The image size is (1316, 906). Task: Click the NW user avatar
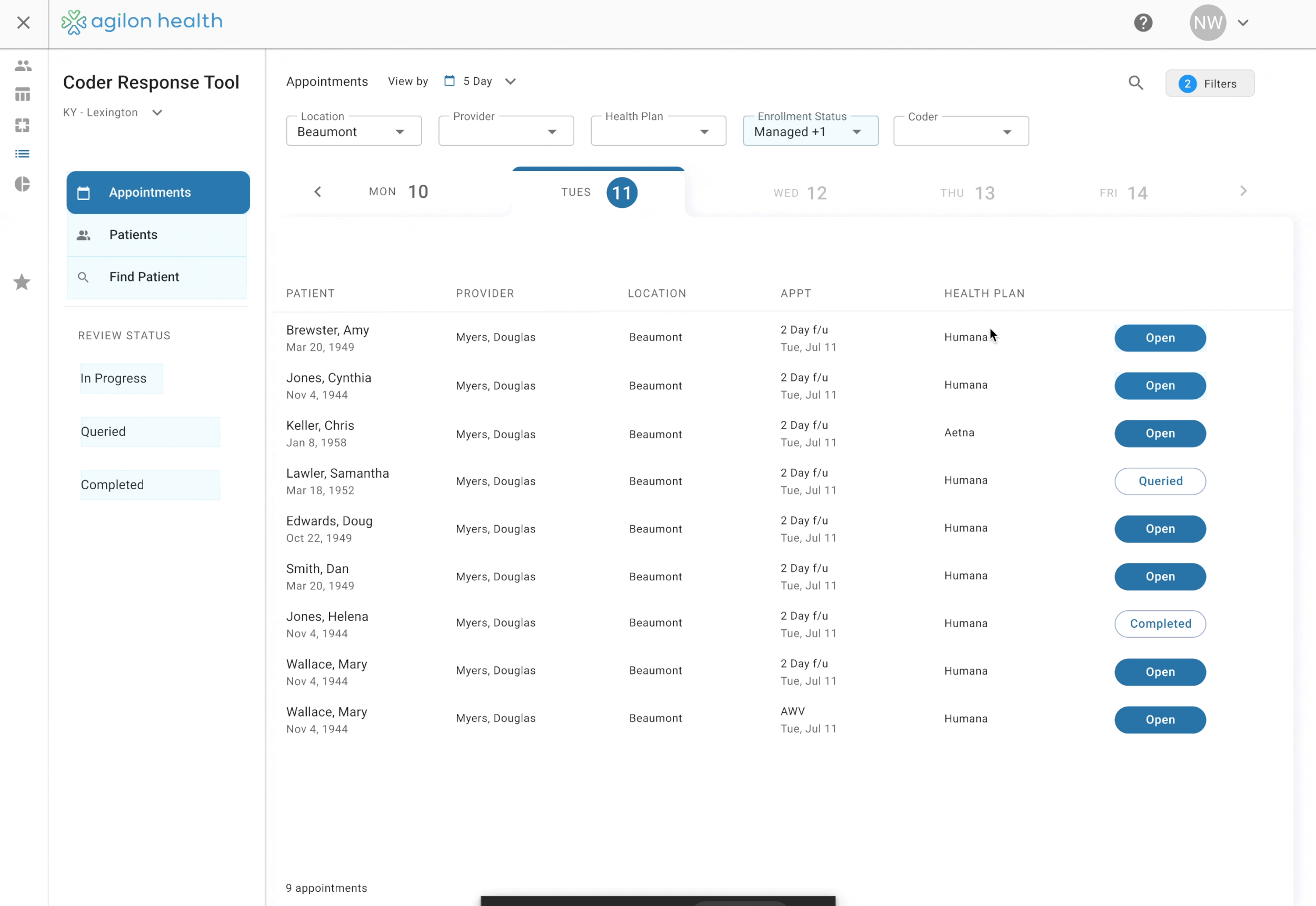(x=1208, y=23)
